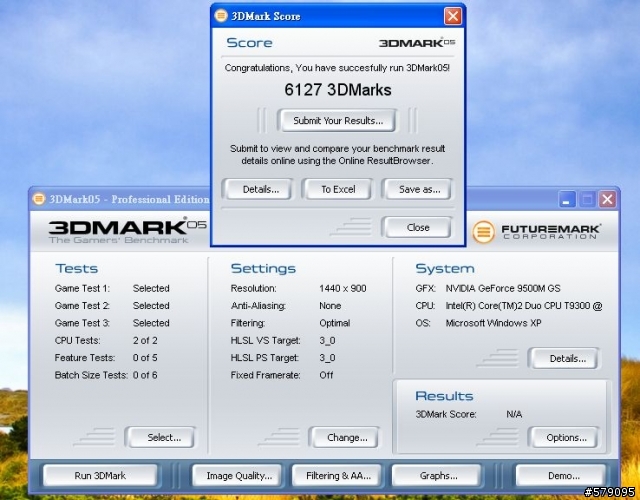Click the CPU Tests value 2 of 2

click(x=145, y=340)
